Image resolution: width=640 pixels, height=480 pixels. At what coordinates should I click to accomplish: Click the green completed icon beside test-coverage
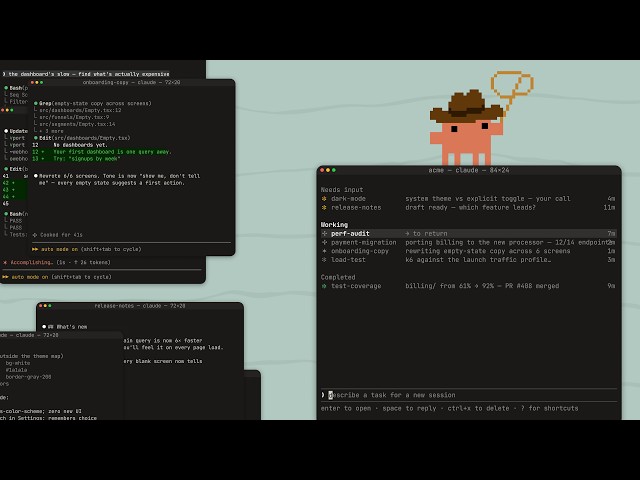[x=324, y=286]
